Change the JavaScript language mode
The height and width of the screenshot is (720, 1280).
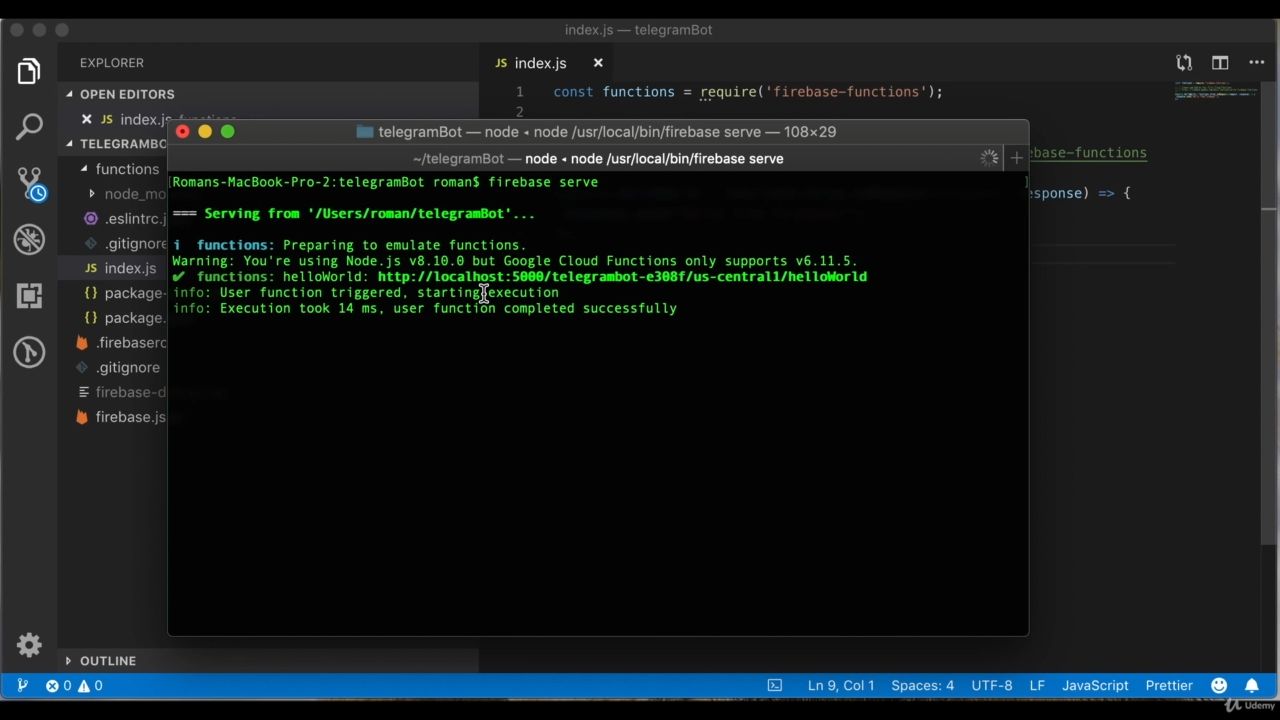1094,685
